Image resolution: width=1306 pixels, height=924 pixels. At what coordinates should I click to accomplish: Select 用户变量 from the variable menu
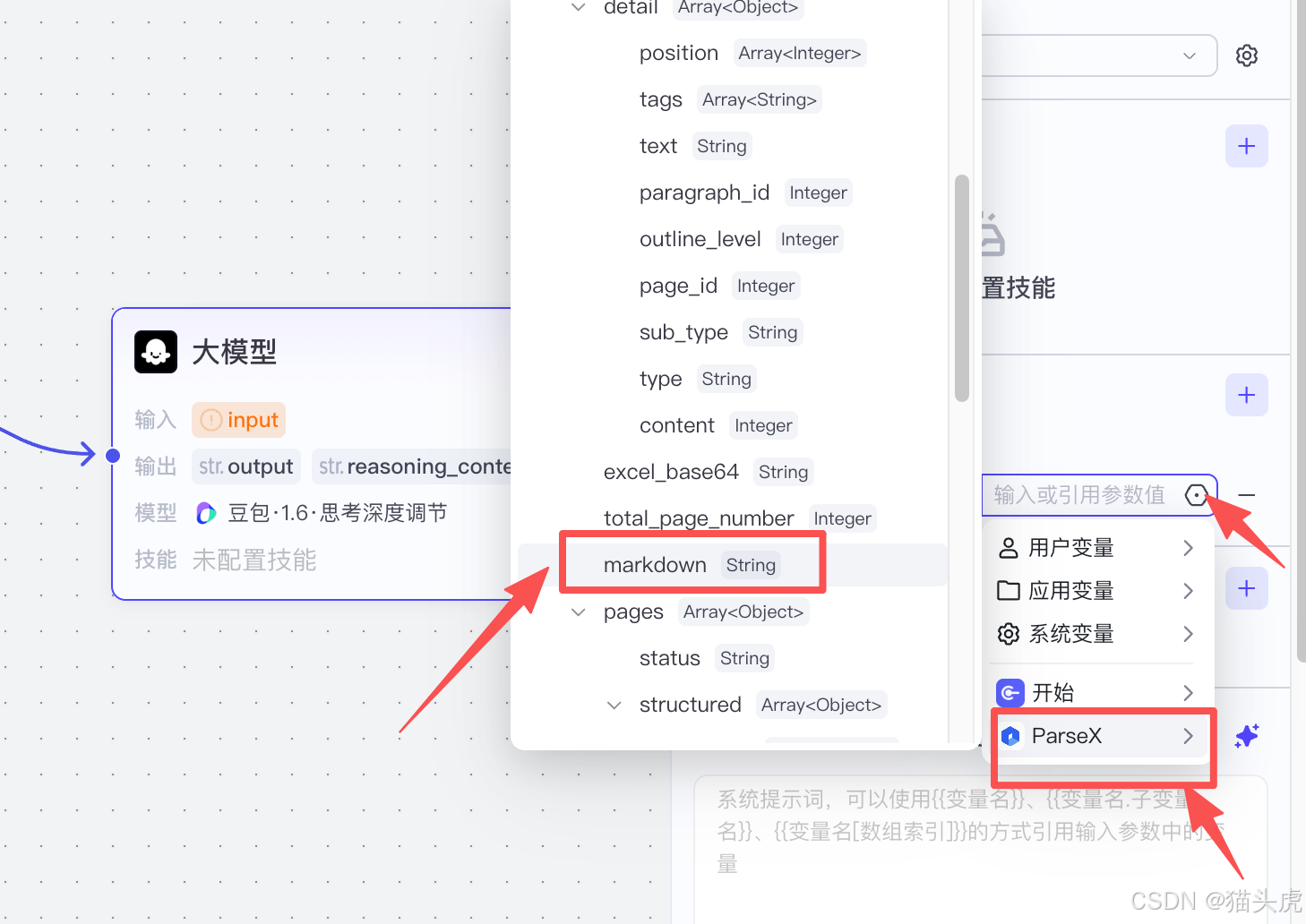coord(1071,547)
